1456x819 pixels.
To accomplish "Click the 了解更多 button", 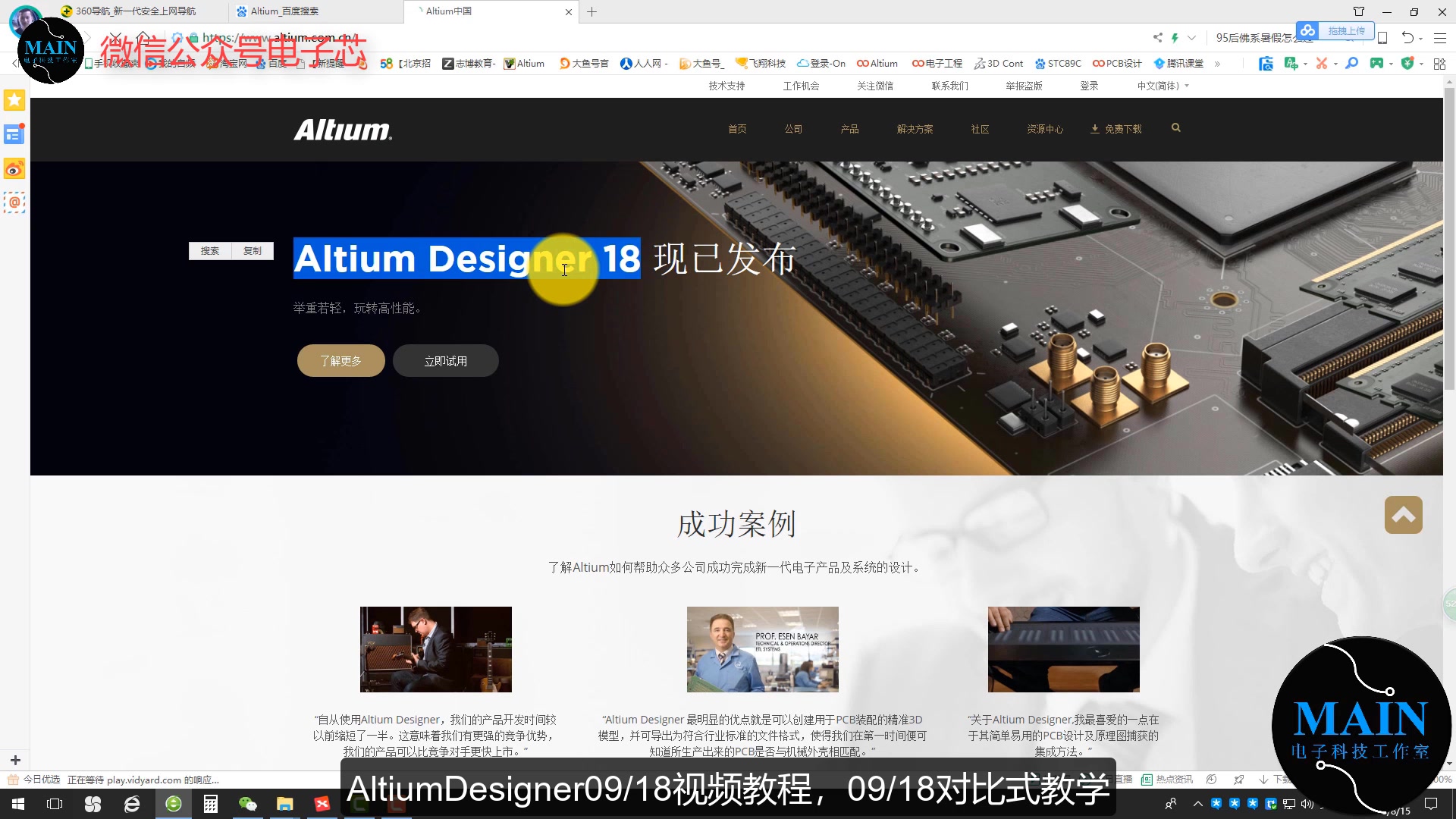I will (x=340, y=361).
